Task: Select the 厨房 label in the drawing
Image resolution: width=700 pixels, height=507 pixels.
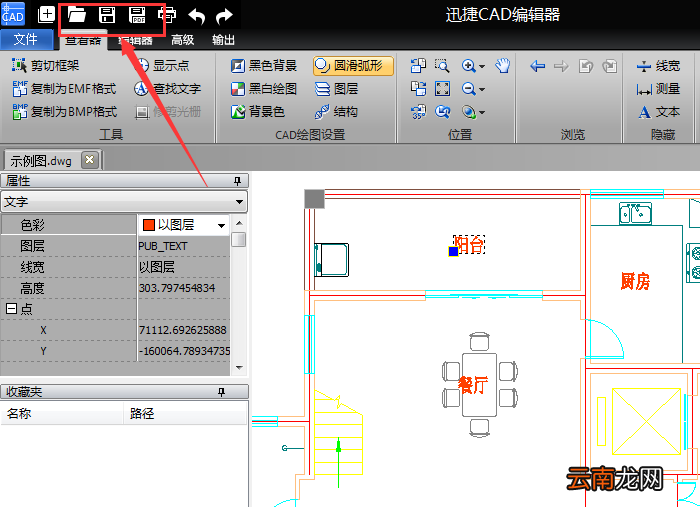Action: click(635, 281)
